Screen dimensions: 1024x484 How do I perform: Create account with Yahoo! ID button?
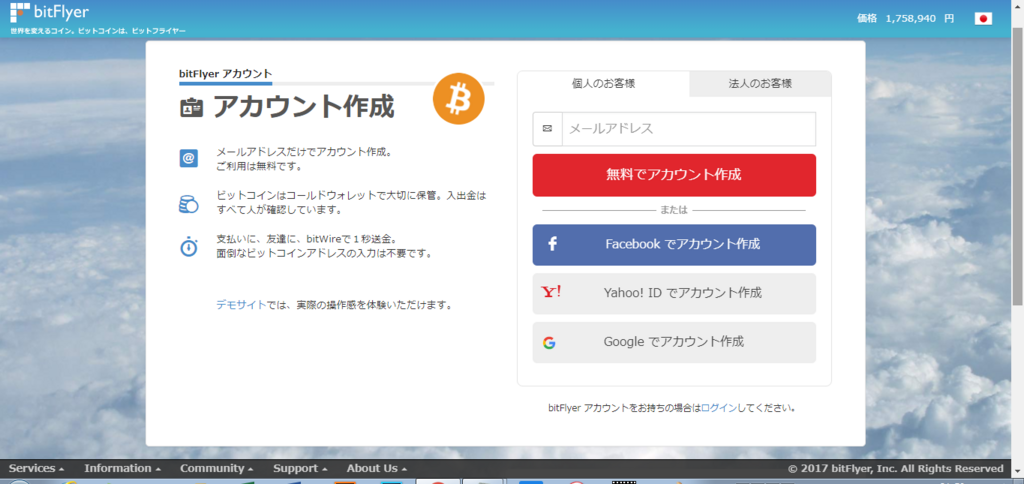tap(674, 293)
